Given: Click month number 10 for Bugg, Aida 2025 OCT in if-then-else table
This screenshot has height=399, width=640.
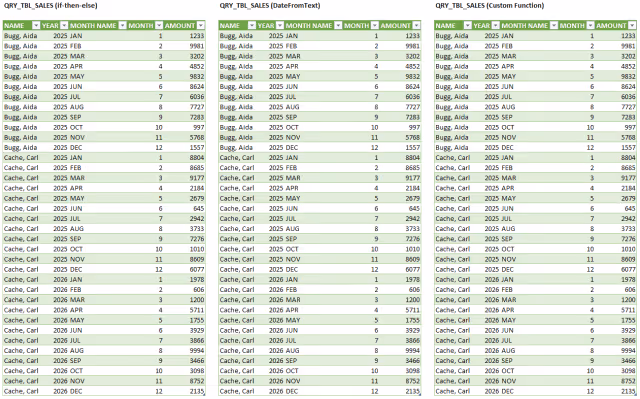Looking at the screenshot, I should pos(159,127).
